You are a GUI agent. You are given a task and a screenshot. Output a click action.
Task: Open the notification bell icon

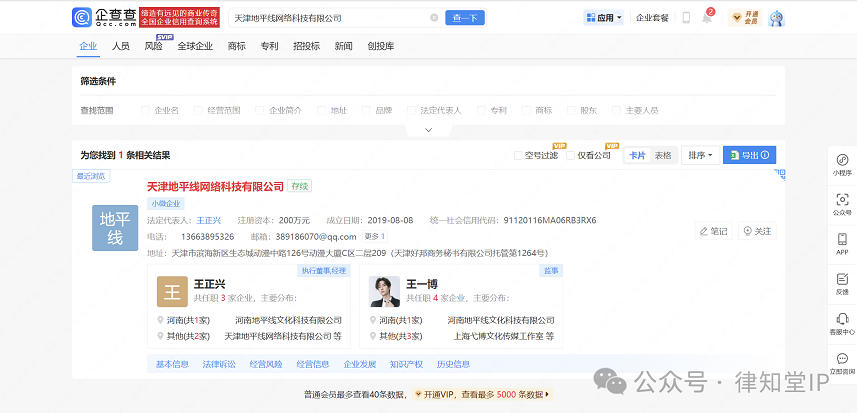(x=707, y=18)
